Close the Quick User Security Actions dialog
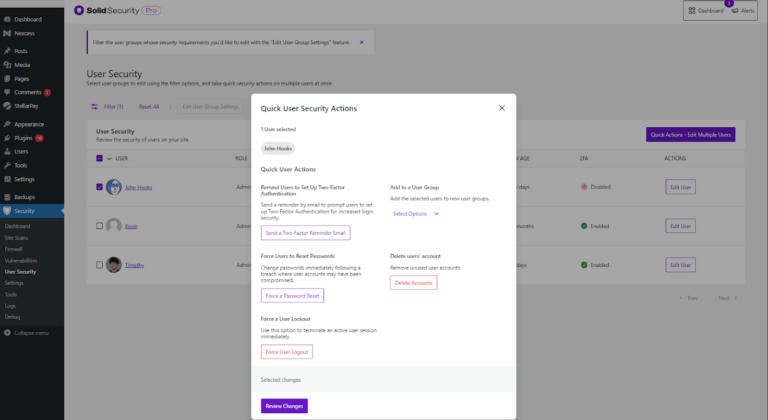Viewport: 768px width, 420px height. pyautogui.click(x=501, y=107)
